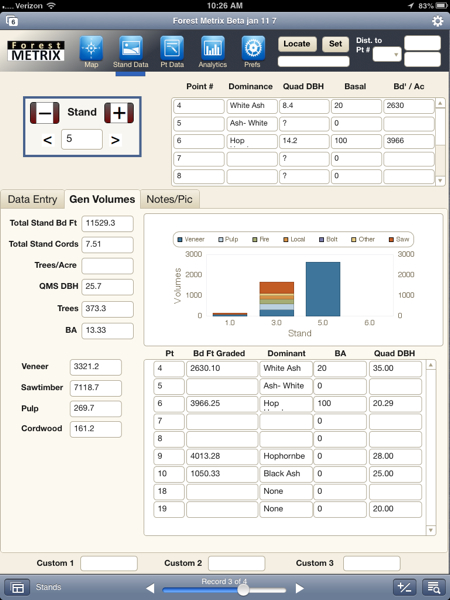Viewport: 450px width, 600px height.
Task: Open the windows icon showing 6
Action: point(12,21)
